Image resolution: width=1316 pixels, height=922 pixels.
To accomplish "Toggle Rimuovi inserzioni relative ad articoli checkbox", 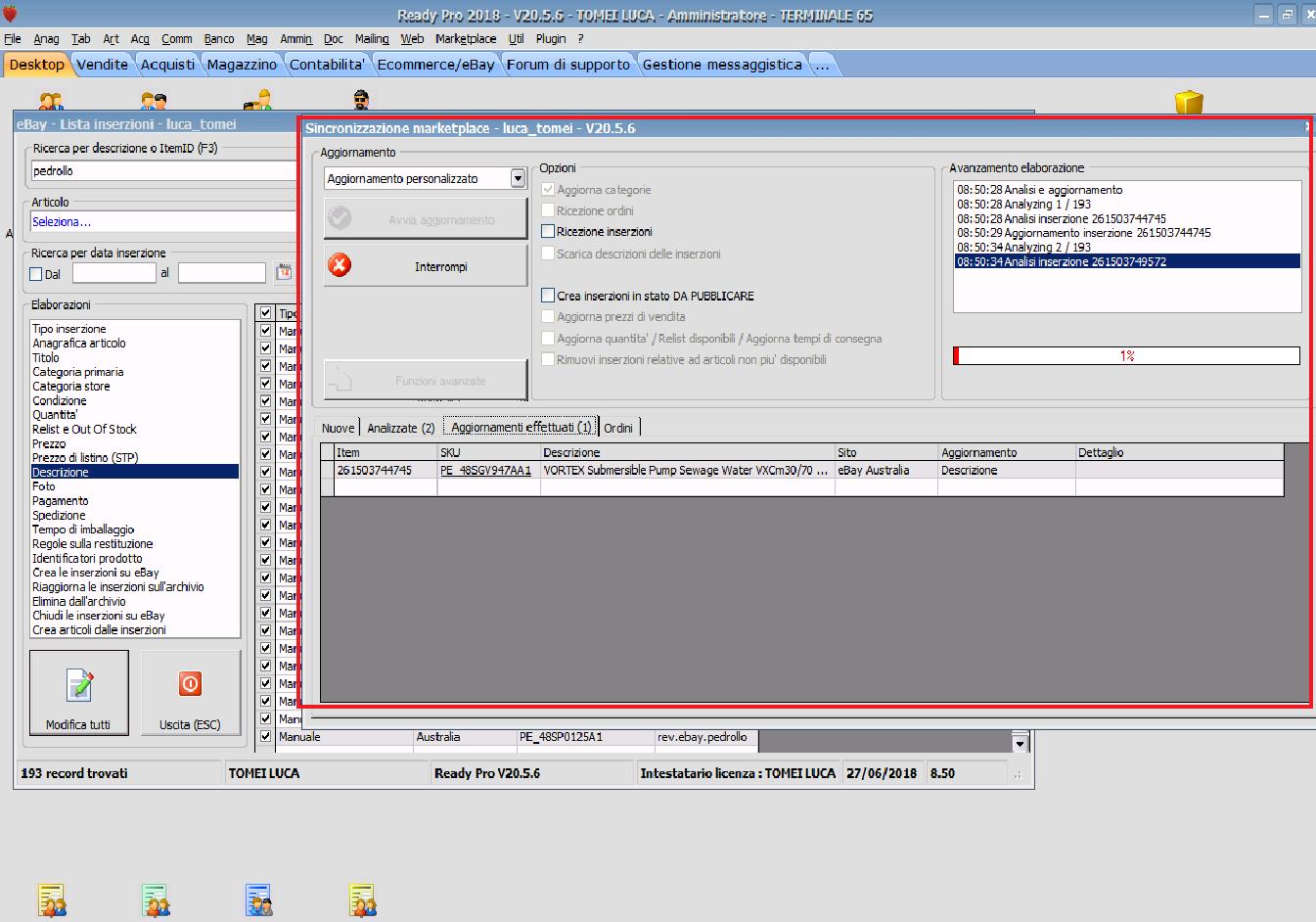I will click(548, 360).
